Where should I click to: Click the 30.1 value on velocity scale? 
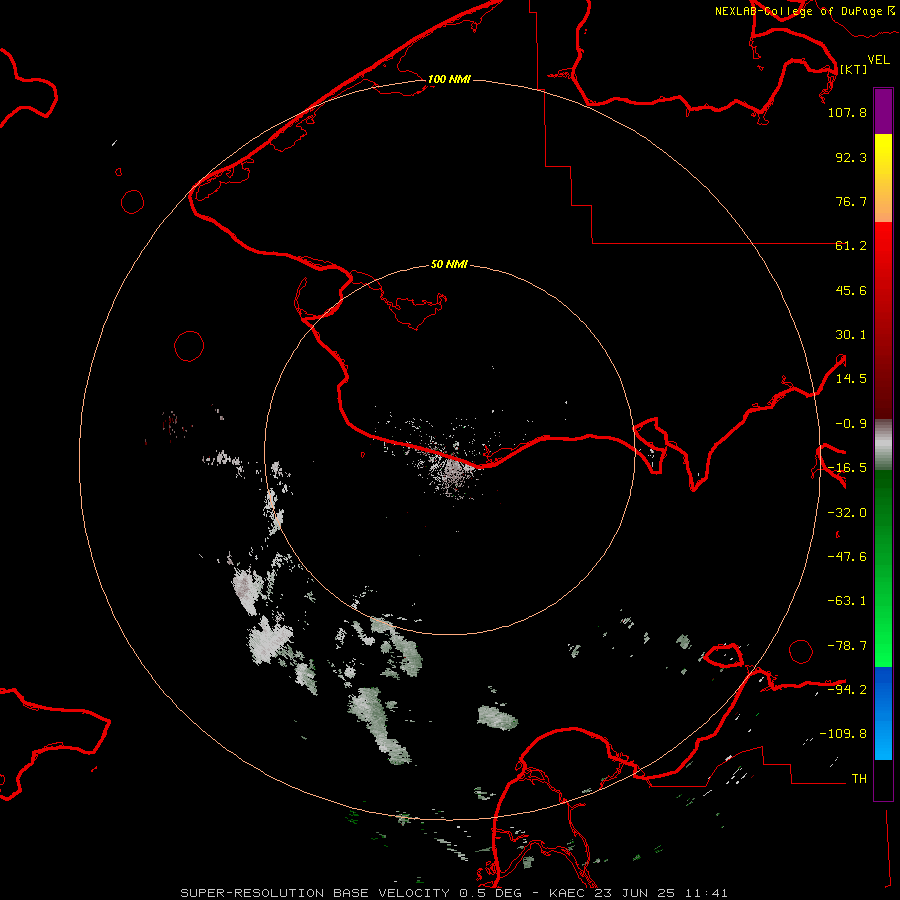coord(851,335)
